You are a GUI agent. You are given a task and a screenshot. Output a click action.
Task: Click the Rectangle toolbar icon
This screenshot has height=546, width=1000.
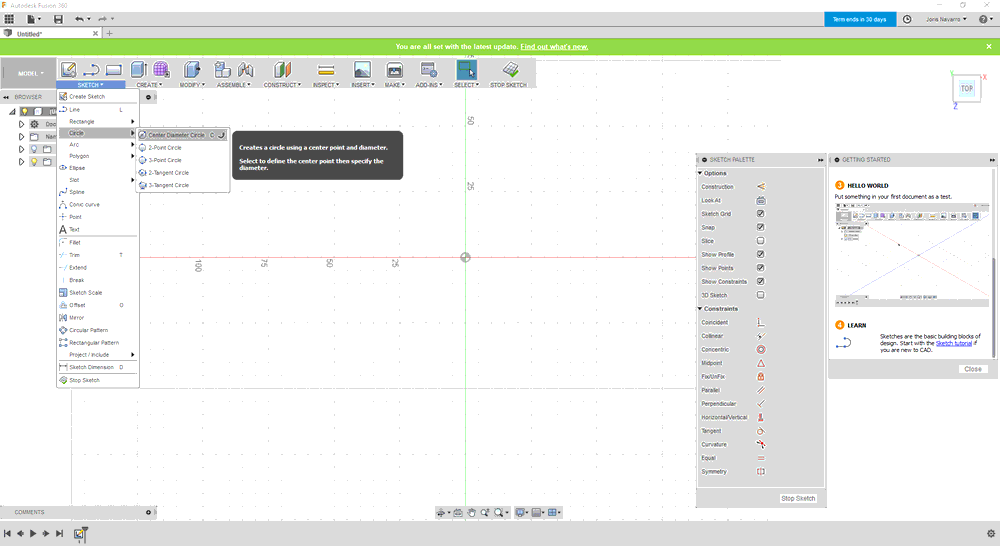(114, 70)
